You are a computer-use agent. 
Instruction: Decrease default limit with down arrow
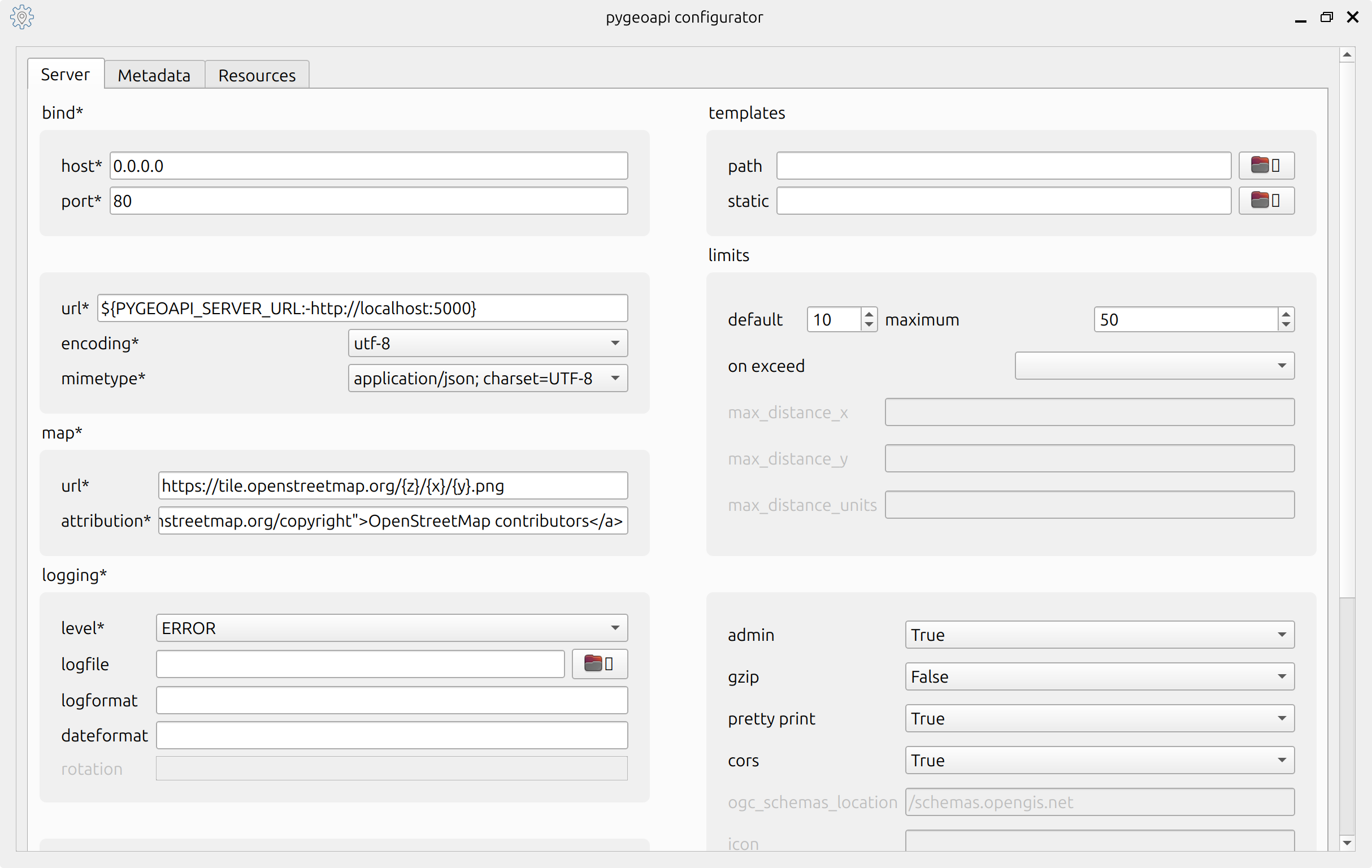point(869,325)
